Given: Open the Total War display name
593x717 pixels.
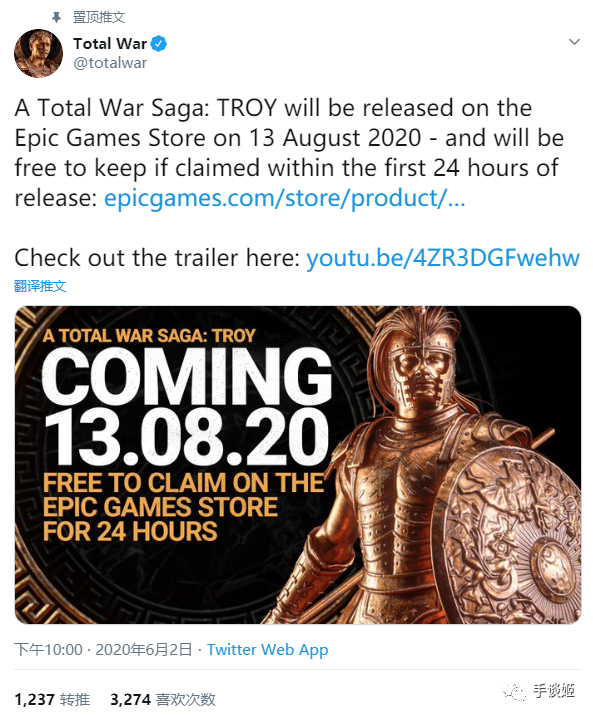Looking at the screenshot, I should [x=110, y=43].
